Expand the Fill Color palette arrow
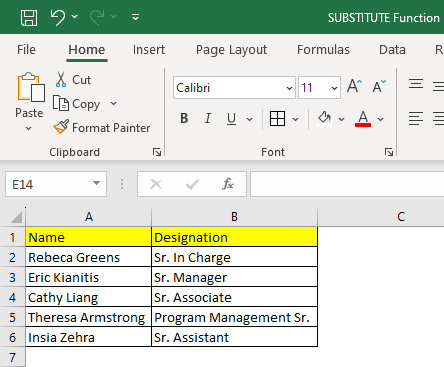Image resolution: width=444 pixels, height=367 pixels. coord(341,119)
